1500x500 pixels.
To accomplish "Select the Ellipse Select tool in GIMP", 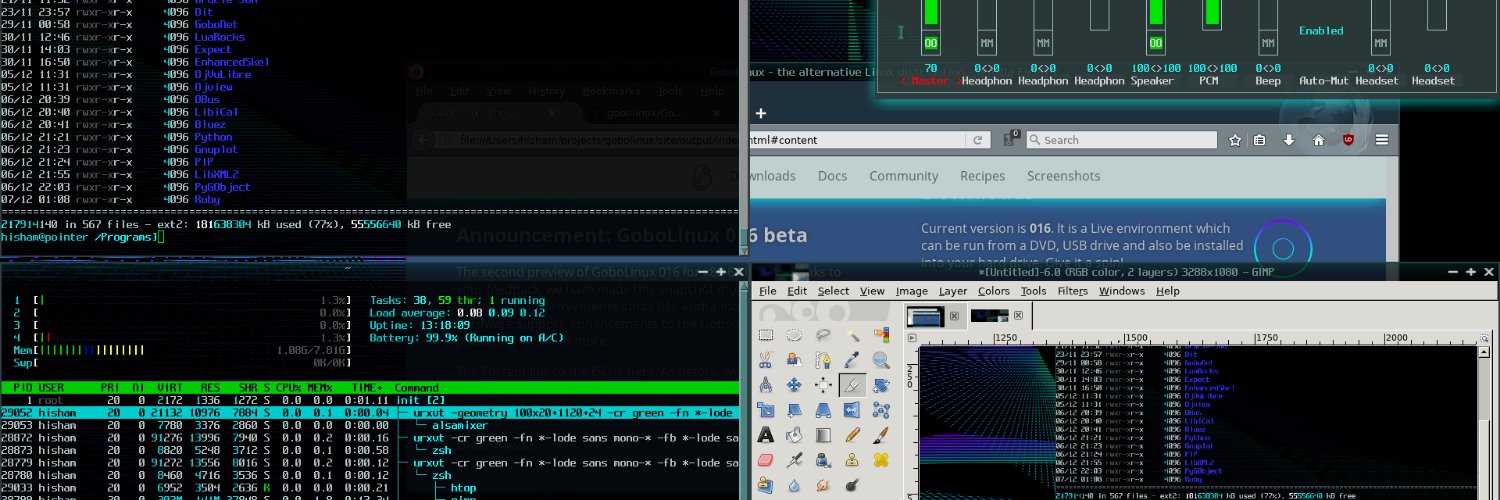I will click(794, 335).
